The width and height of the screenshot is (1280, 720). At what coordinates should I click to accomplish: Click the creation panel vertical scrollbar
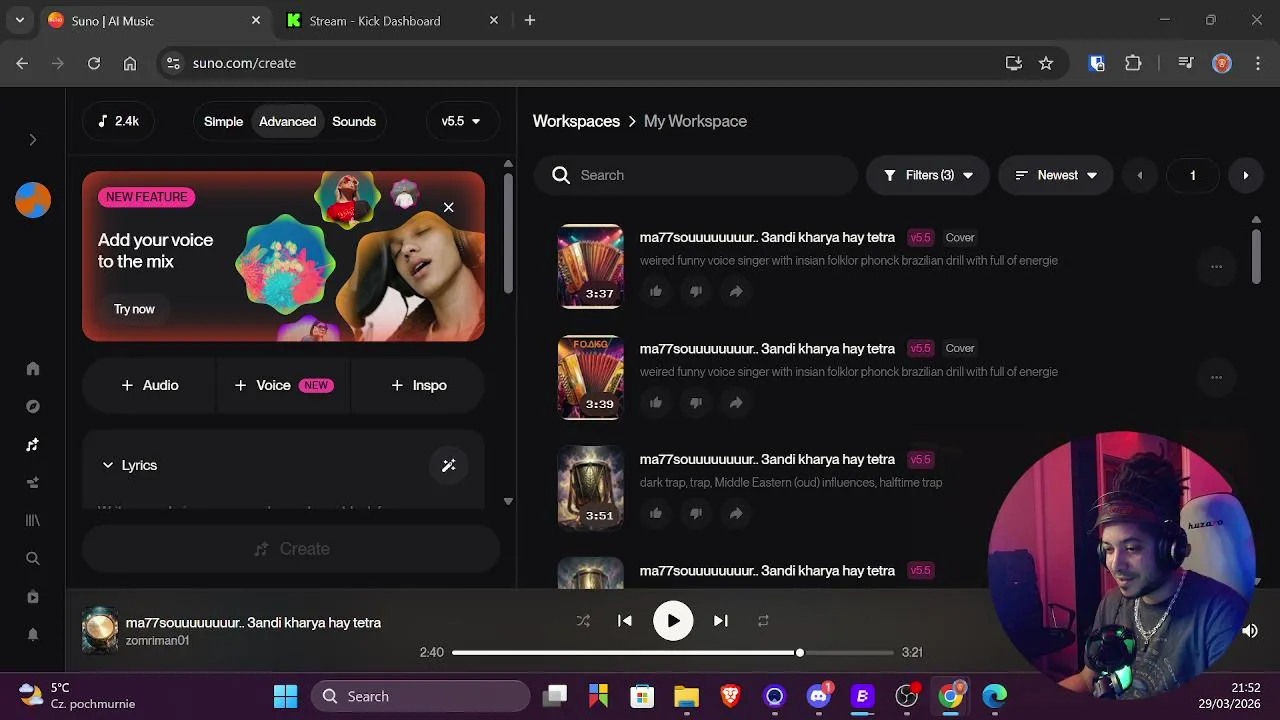coord(508,232)
